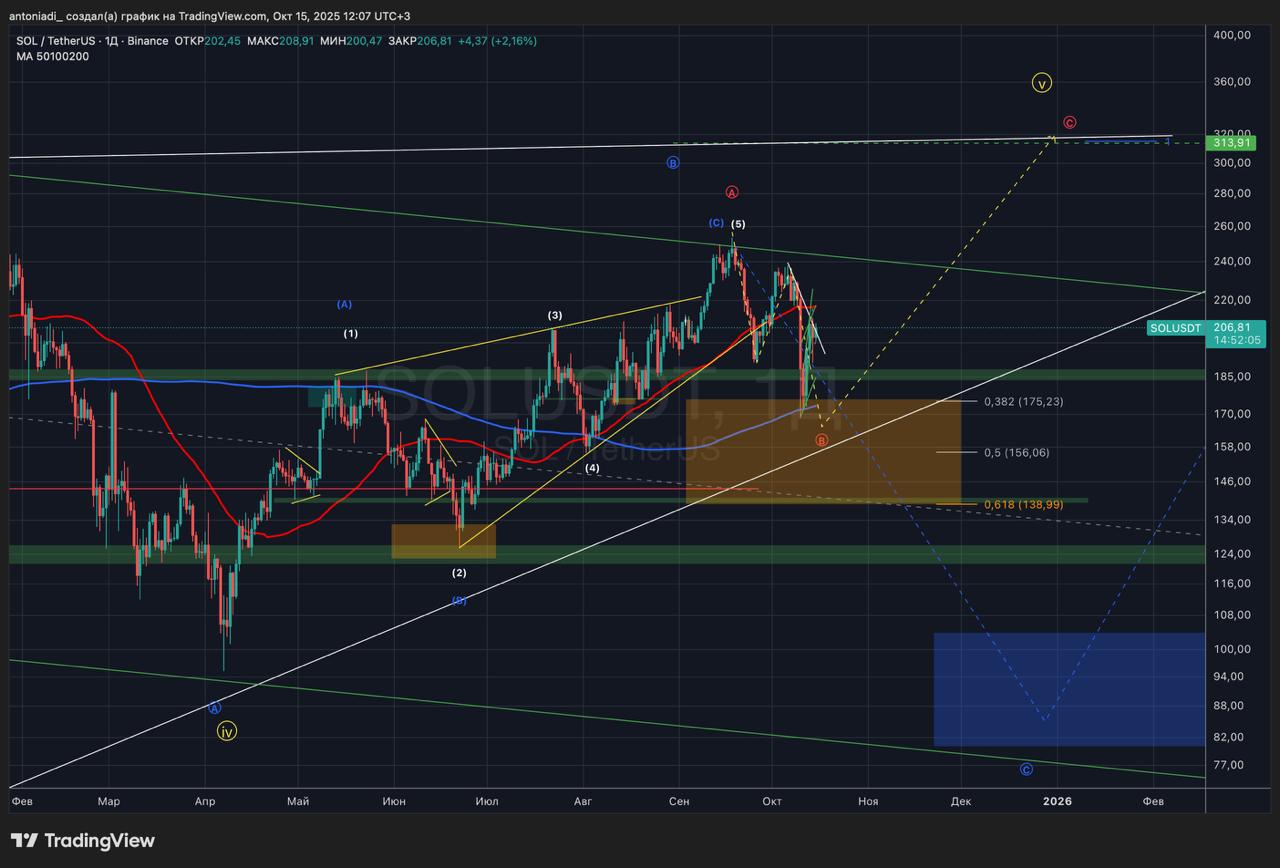Click the TradingView logo at bottom left

click(x=83, y=840)
